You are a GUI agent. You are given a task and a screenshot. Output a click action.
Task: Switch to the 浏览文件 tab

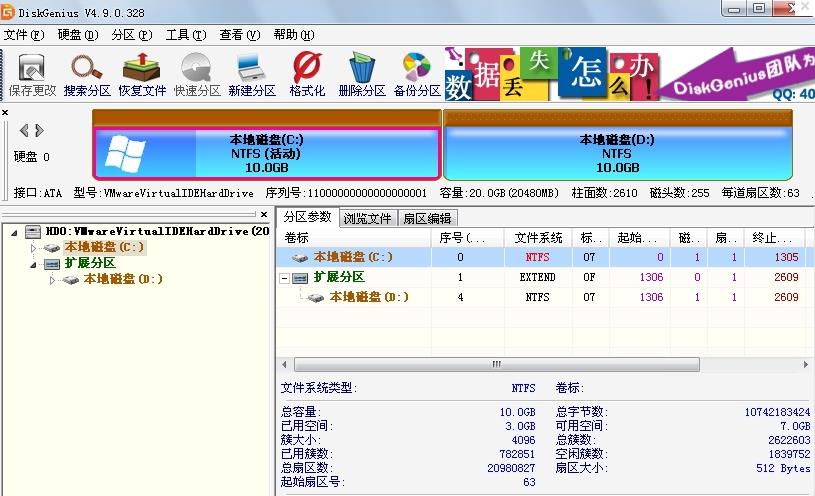click(367, 218)
